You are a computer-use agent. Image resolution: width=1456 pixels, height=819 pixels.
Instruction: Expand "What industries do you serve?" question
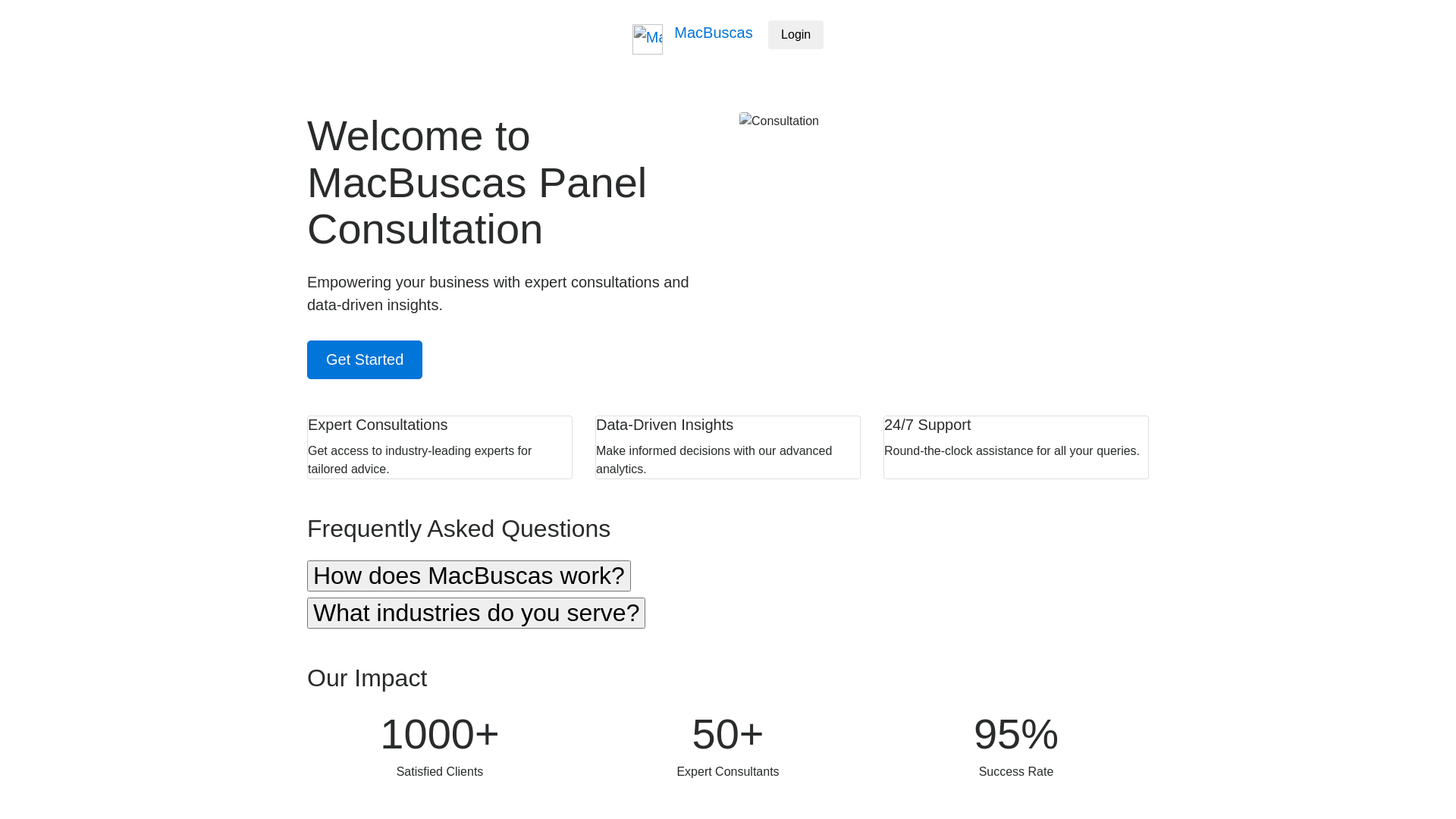pos(476,613)
